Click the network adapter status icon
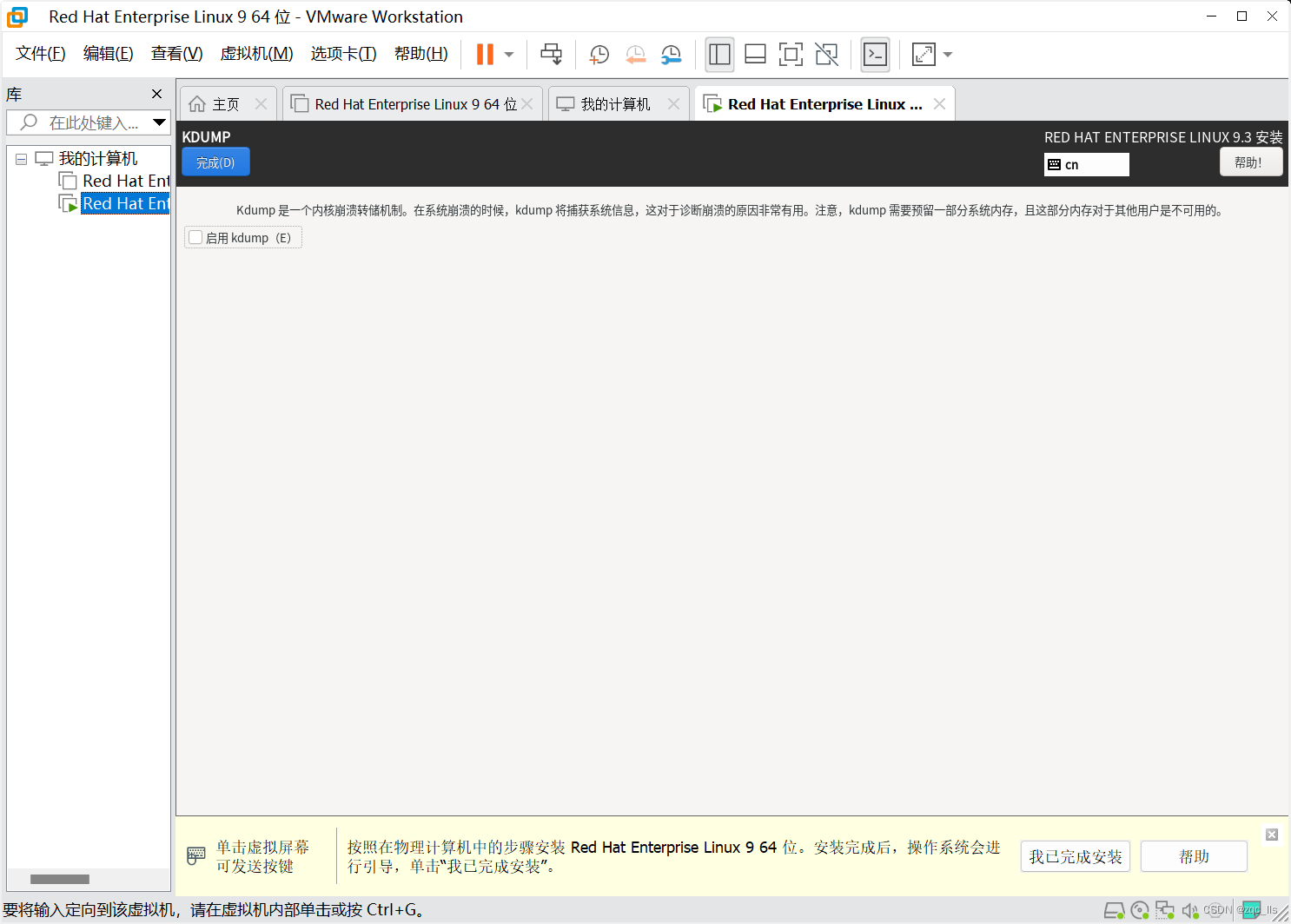Screen dimensions: 1291x924 [1165, 910]
